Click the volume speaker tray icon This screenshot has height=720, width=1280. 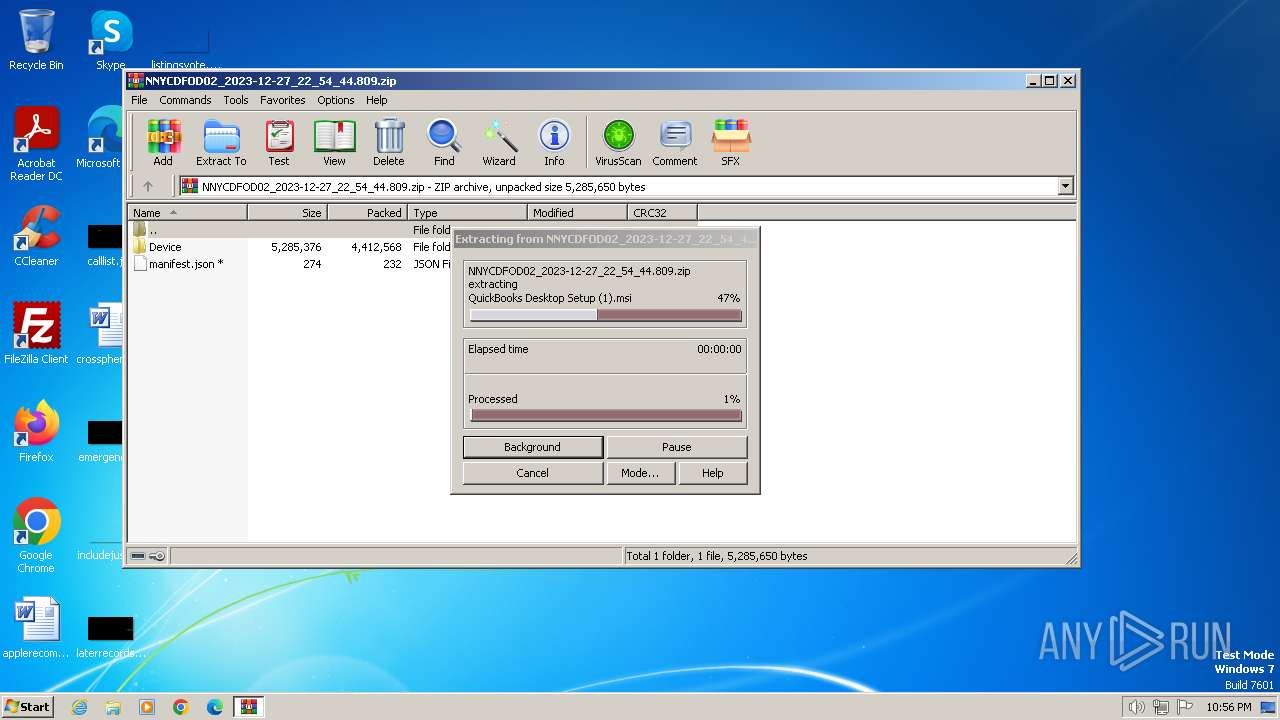pos(1136,707)
